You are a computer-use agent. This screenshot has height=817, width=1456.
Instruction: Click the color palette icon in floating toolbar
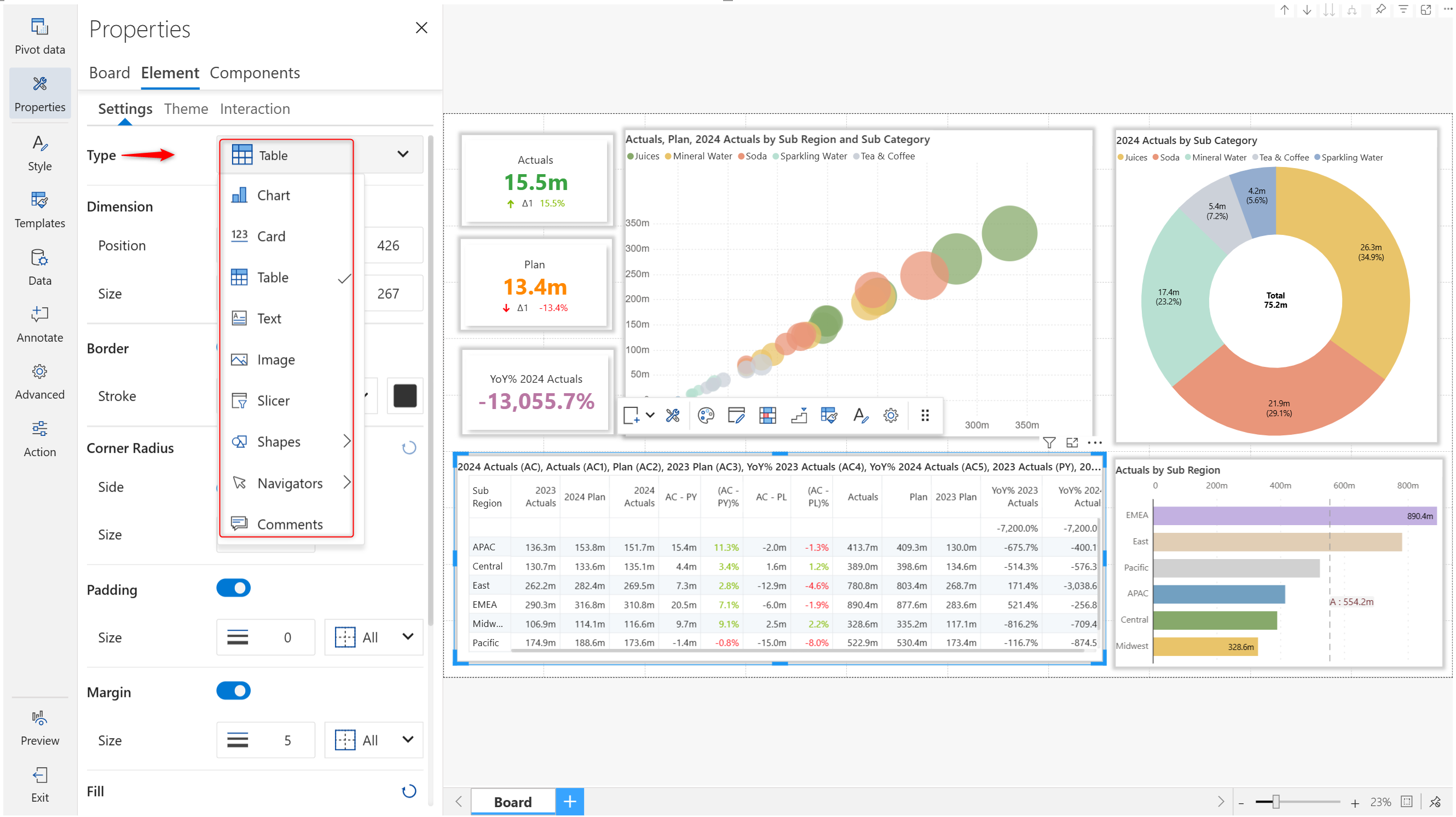706,416
